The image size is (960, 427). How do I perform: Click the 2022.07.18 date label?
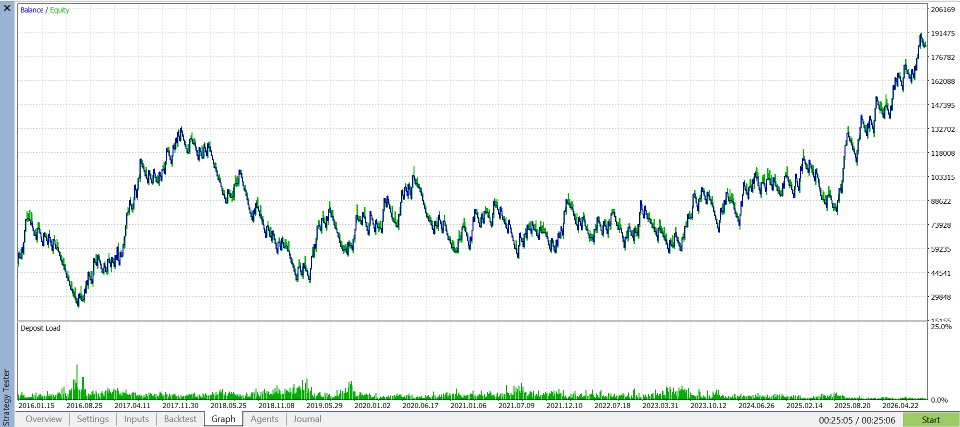[x=612, y=406]
